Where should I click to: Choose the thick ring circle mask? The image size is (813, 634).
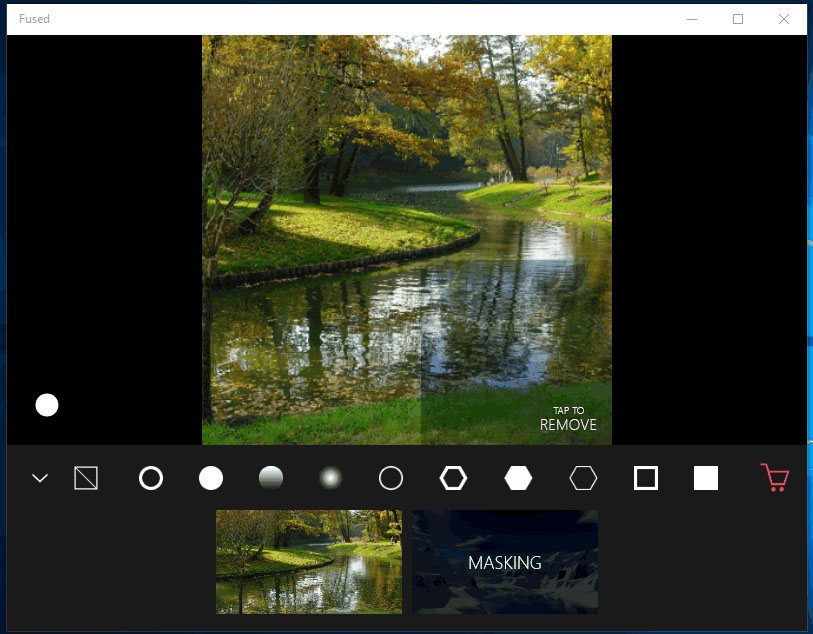tap(151, 478)
